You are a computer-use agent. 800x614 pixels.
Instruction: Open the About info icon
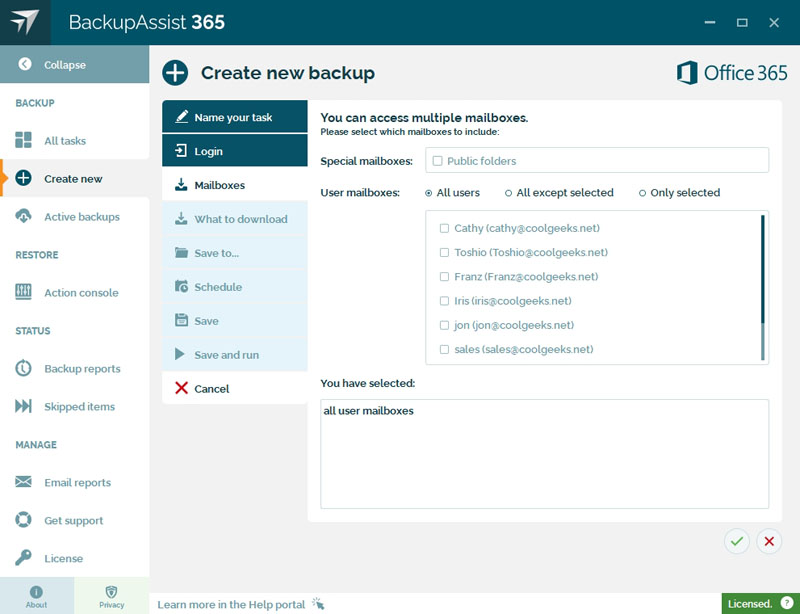36,592
